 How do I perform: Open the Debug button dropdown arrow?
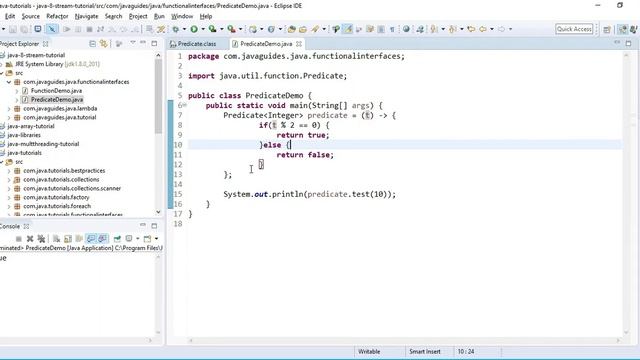click(x=184, y=29)
